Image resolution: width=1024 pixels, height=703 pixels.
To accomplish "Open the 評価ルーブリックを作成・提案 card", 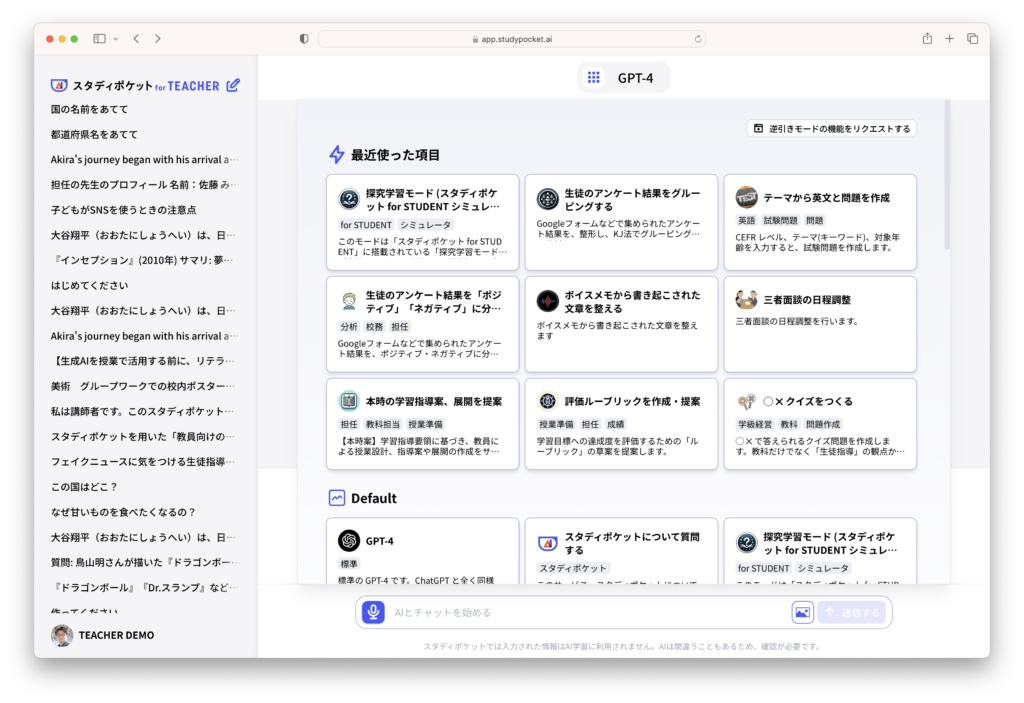I will pos(621,423).
